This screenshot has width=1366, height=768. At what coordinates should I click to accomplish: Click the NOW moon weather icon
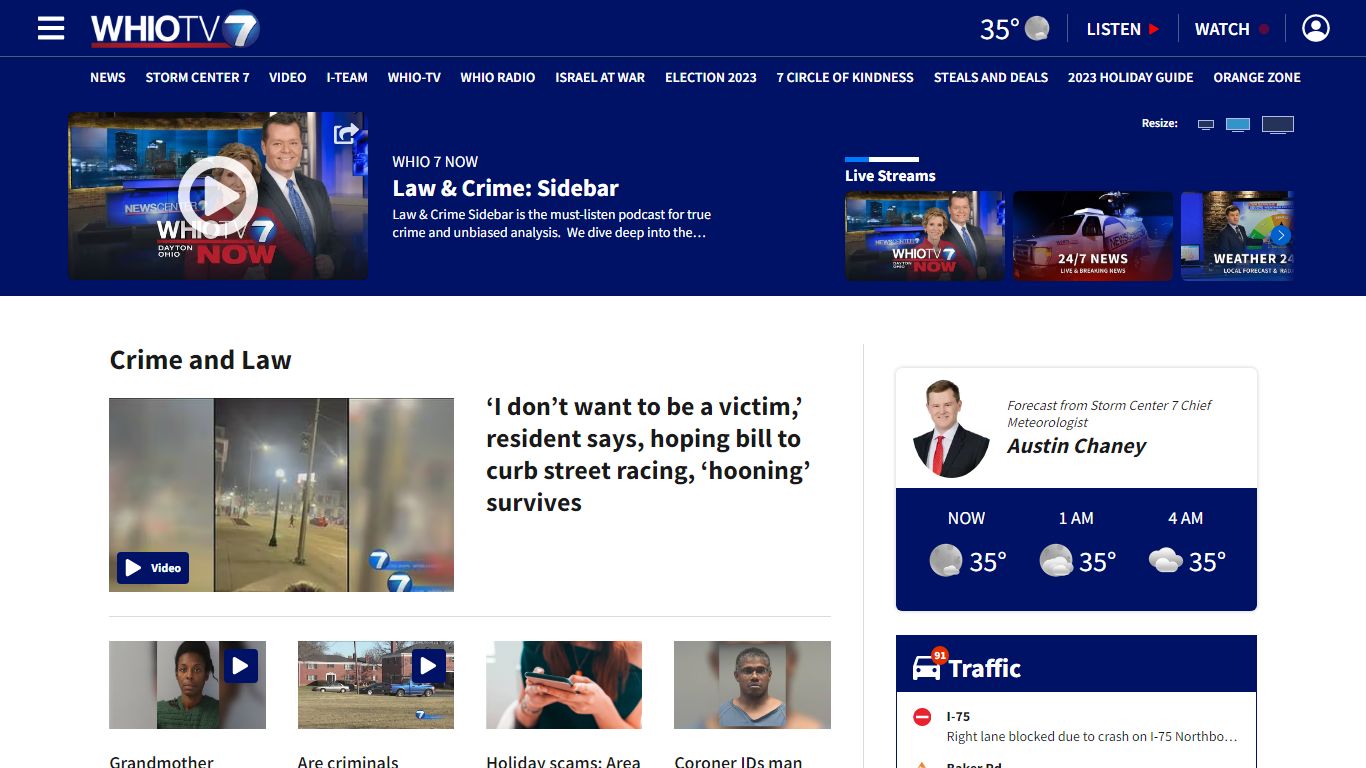pos(946,561)
